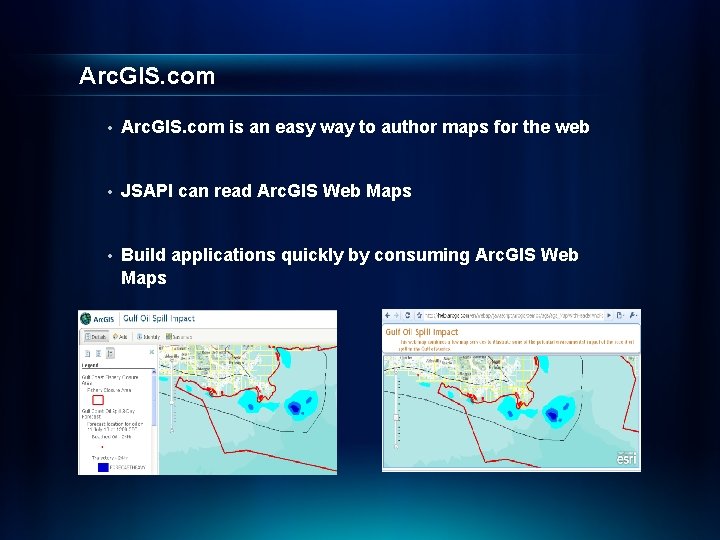Click bullet text 'JSAPI can read ArcGIS Web Maps'
This screenshot has width=720, height=540.
266,191
